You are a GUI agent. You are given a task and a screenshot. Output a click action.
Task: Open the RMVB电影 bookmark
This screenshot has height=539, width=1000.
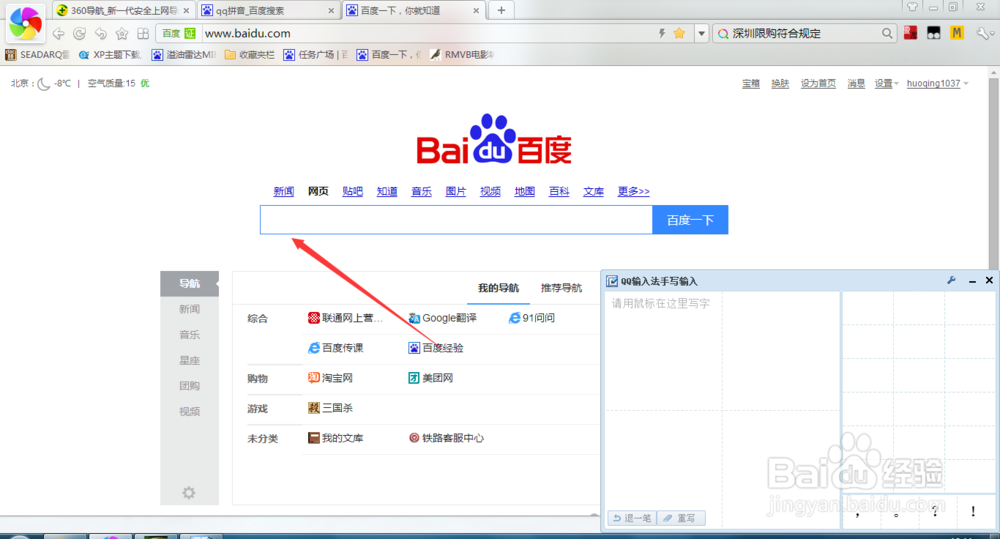pyautogui.click(x=462, y=55)
